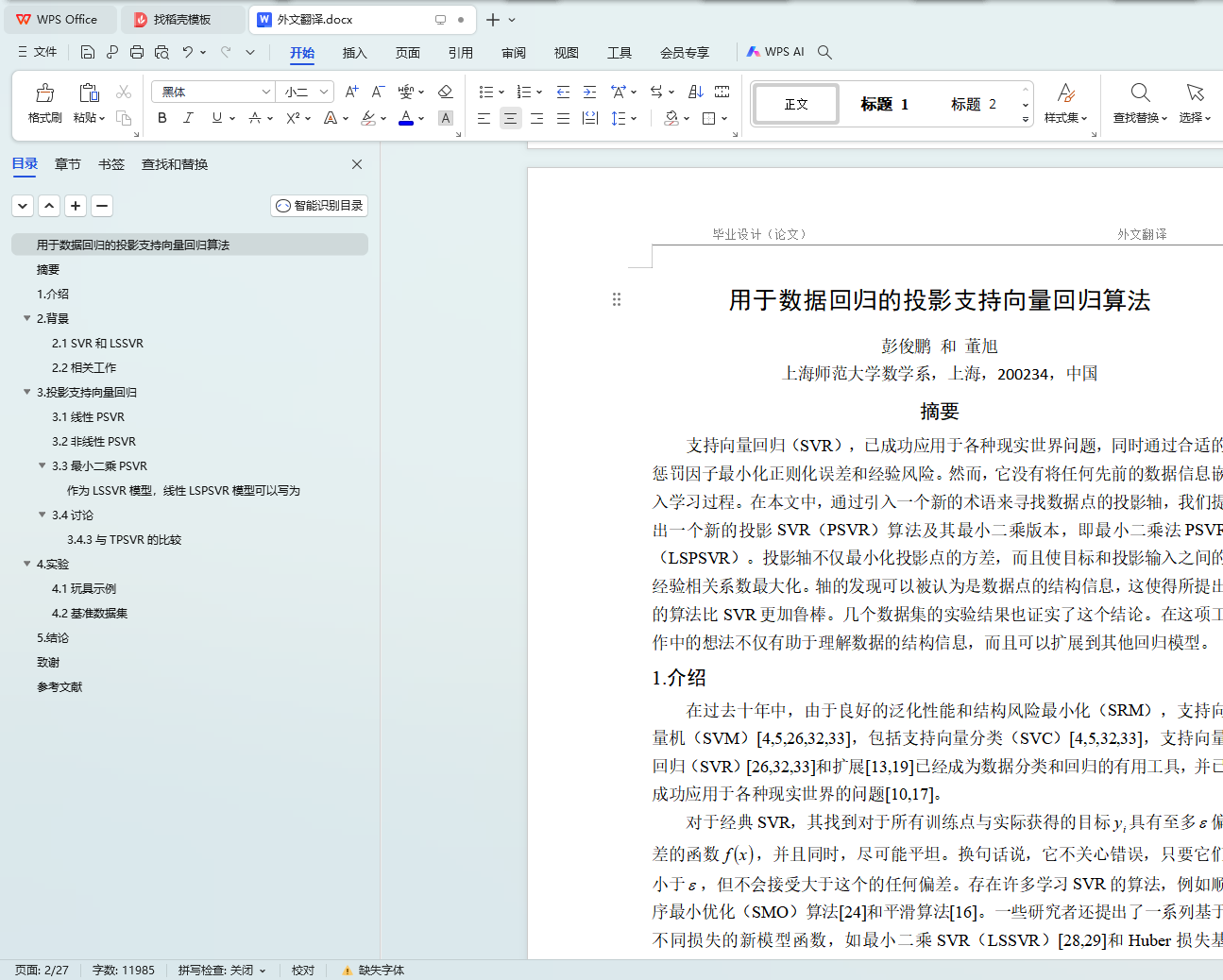Image resolution: width=1223 pixels, height=980 pixels.
Task: Open the print icon in the quick toolbar
Action: click(137, 52)
